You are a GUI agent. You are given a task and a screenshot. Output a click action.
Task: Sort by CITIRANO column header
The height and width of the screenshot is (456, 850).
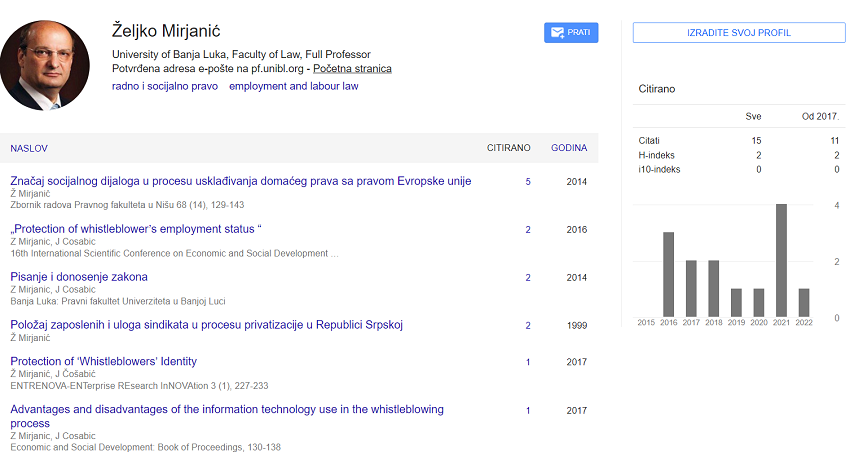[508, 148]
